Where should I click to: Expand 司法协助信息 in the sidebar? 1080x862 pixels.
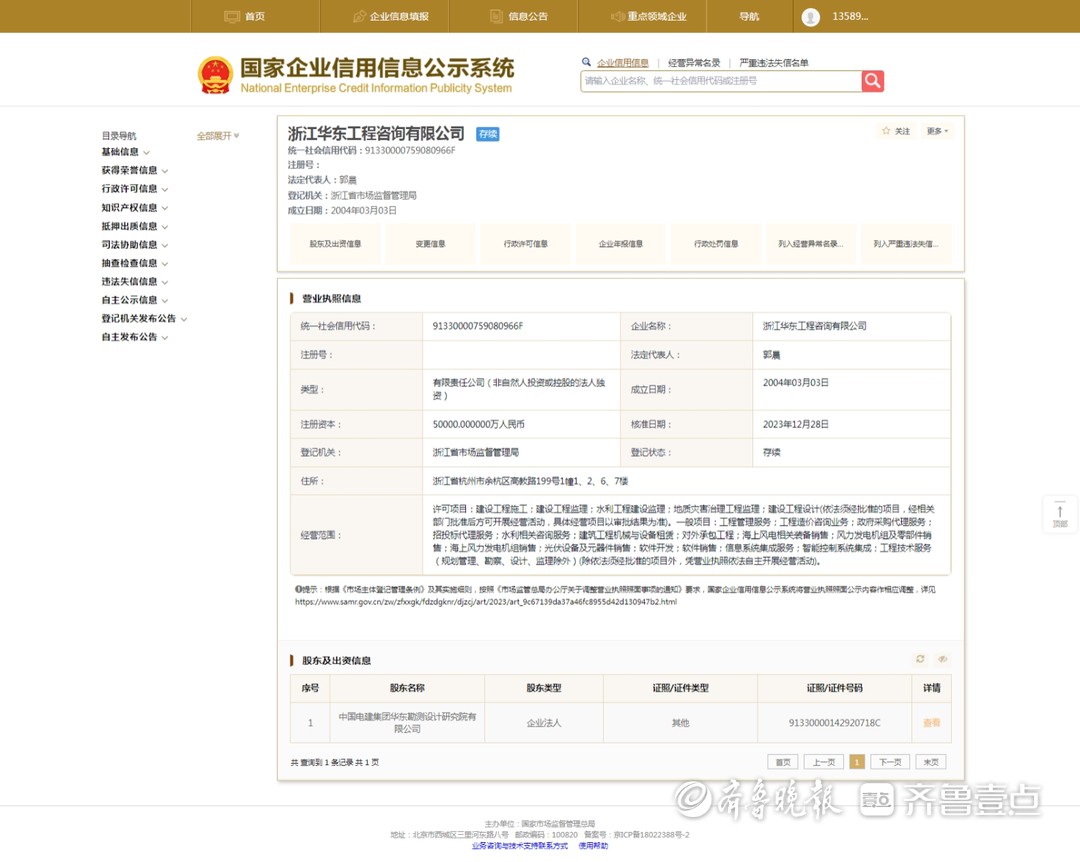[134, 245]
